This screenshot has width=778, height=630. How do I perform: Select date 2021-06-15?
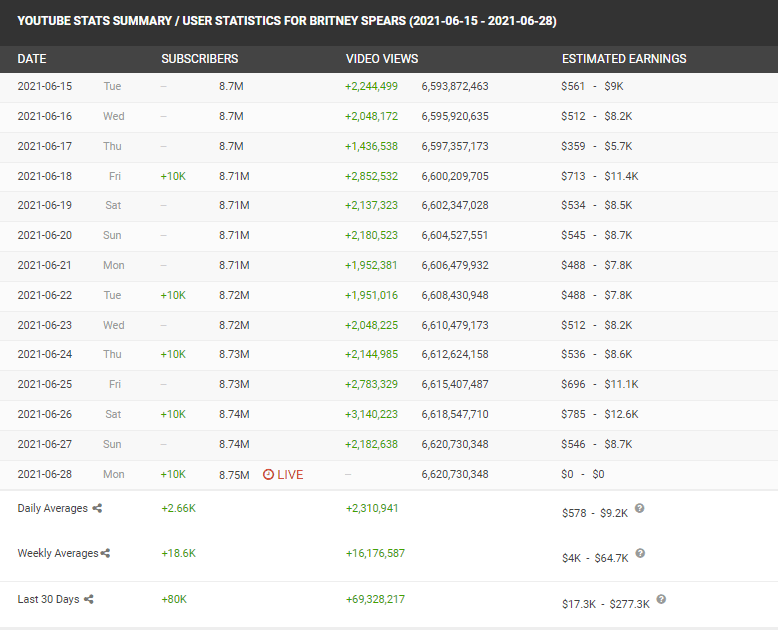coord(45,86)
